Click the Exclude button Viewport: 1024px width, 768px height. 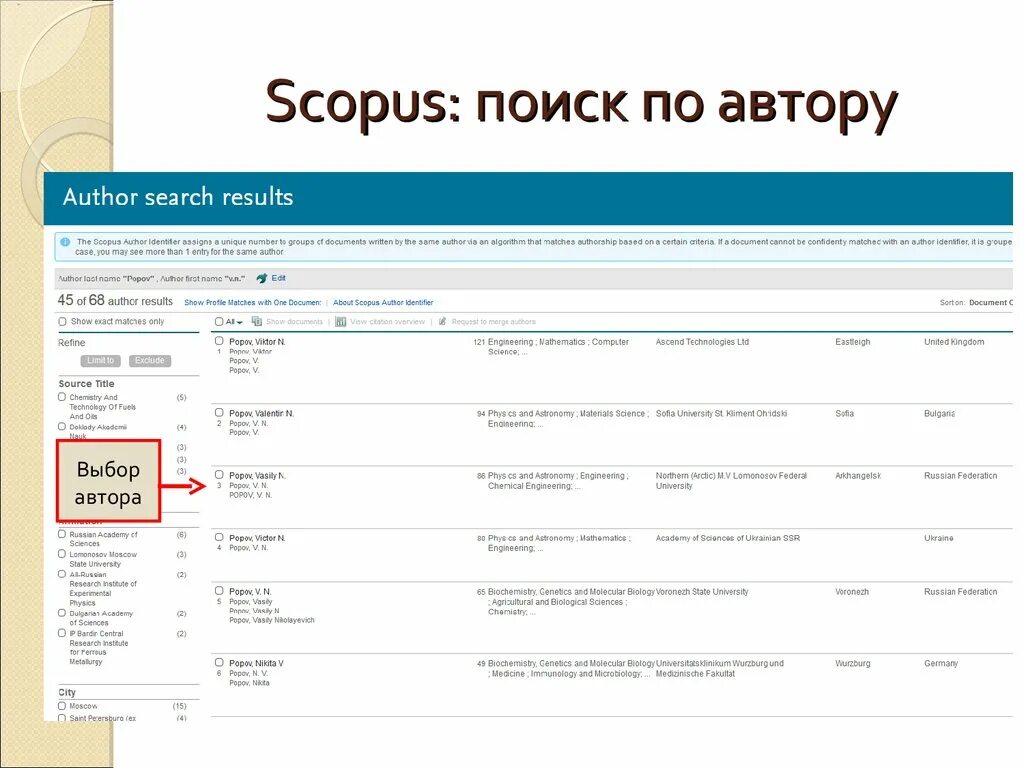click(150, 360)
